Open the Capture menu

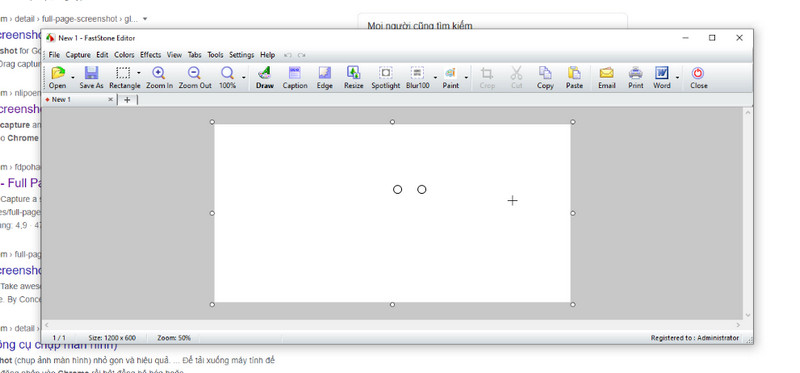click(x=78, y=55)
